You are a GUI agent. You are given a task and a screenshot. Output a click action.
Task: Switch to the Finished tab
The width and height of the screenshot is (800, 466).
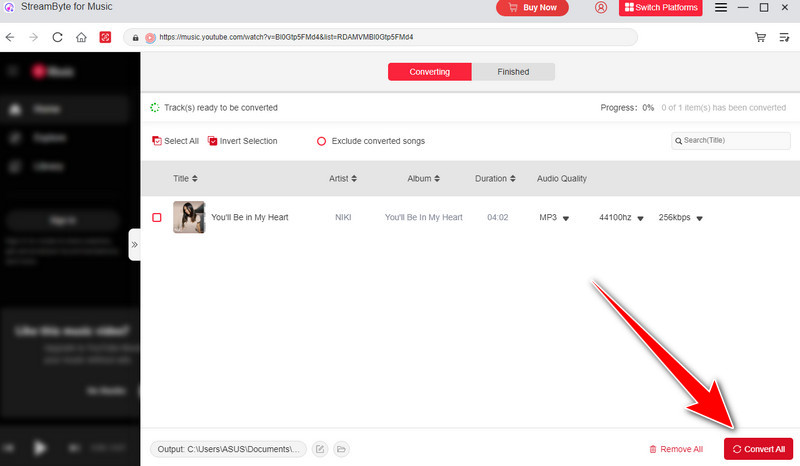(x=513, y=72)
